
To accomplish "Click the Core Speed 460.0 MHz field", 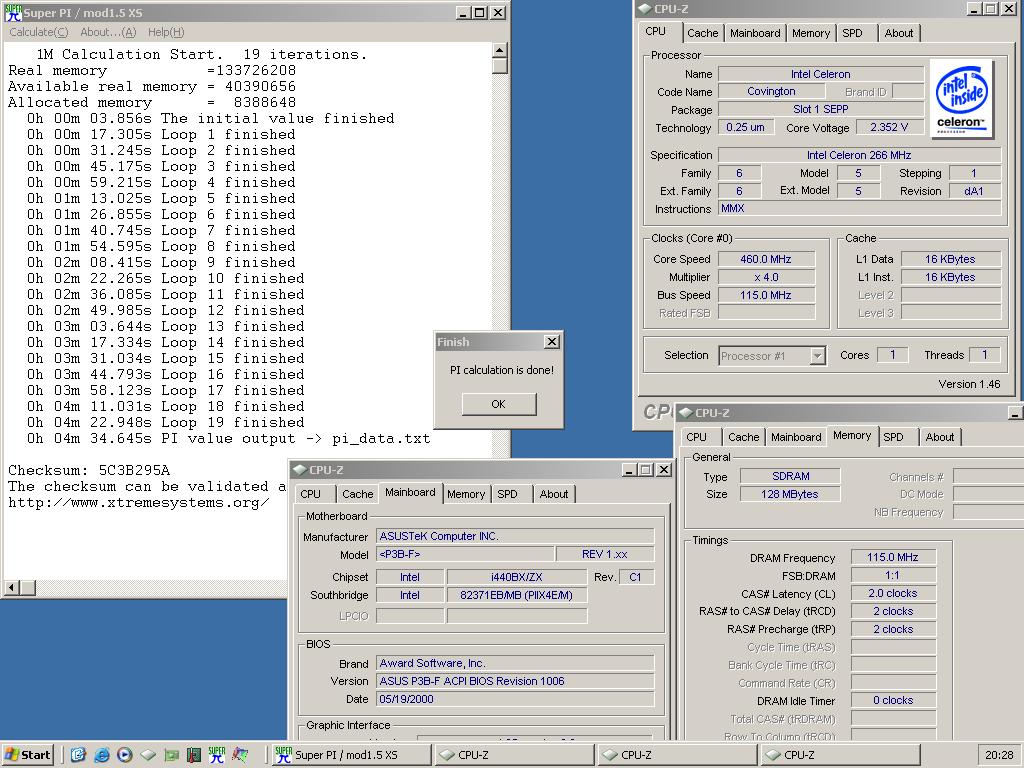I will [x=766, y=259].
